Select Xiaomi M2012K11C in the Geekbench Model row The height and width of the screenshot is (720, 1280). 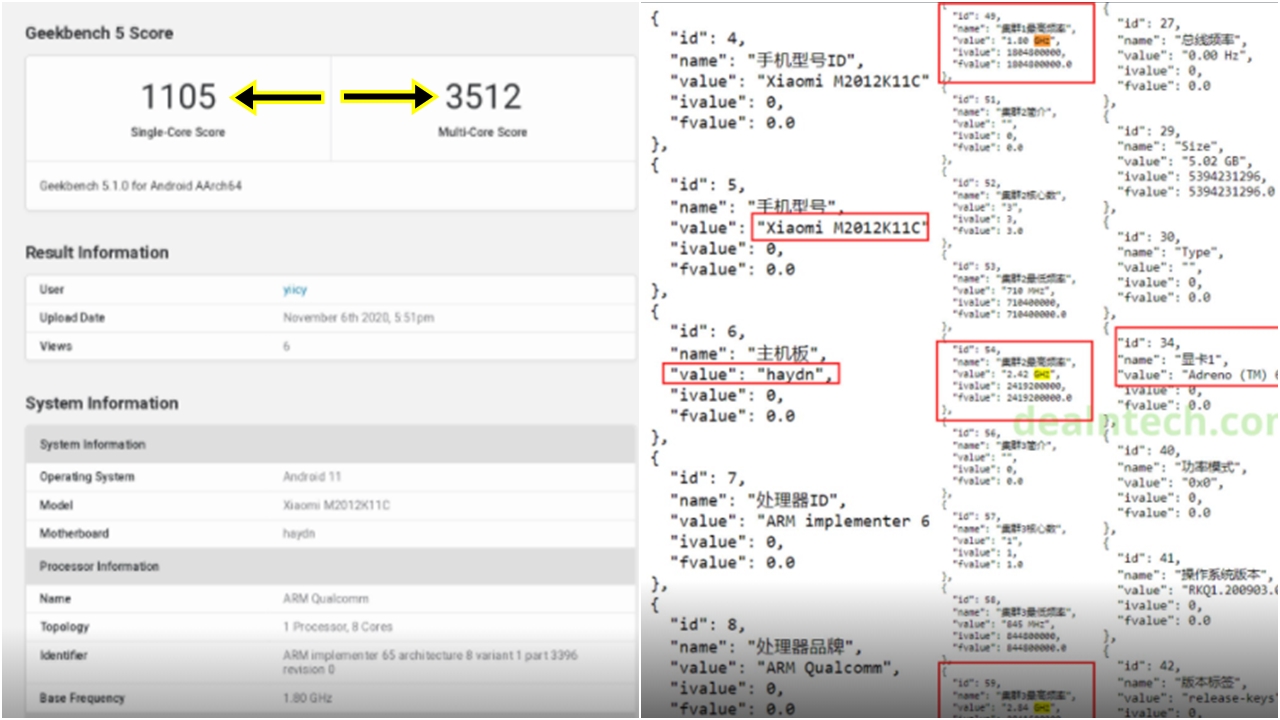[x=336, y=505]
